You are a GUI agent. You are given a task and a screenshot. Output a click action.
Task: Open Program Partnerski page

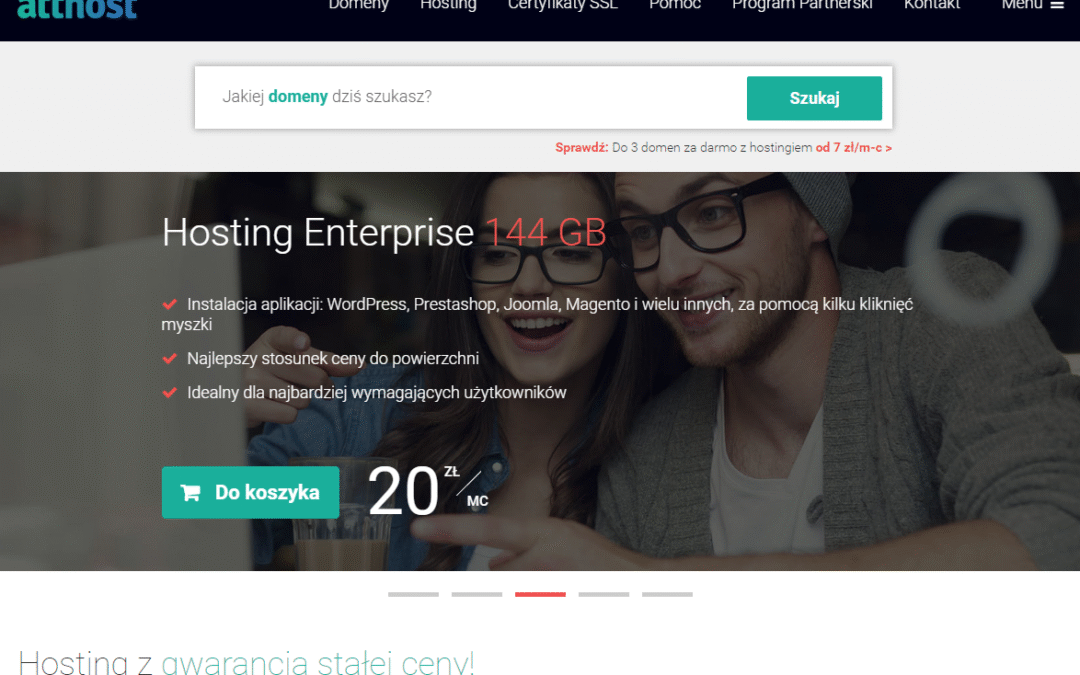(x=802, y=6)
